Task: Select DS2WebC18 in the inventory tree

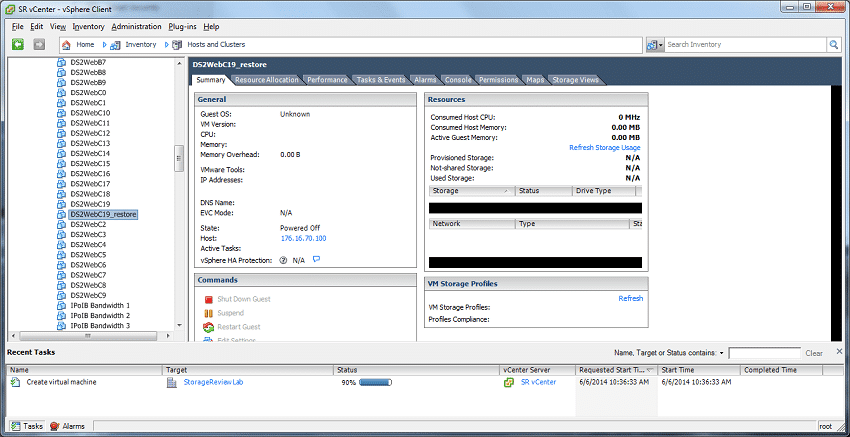Action: click(90, 194)
